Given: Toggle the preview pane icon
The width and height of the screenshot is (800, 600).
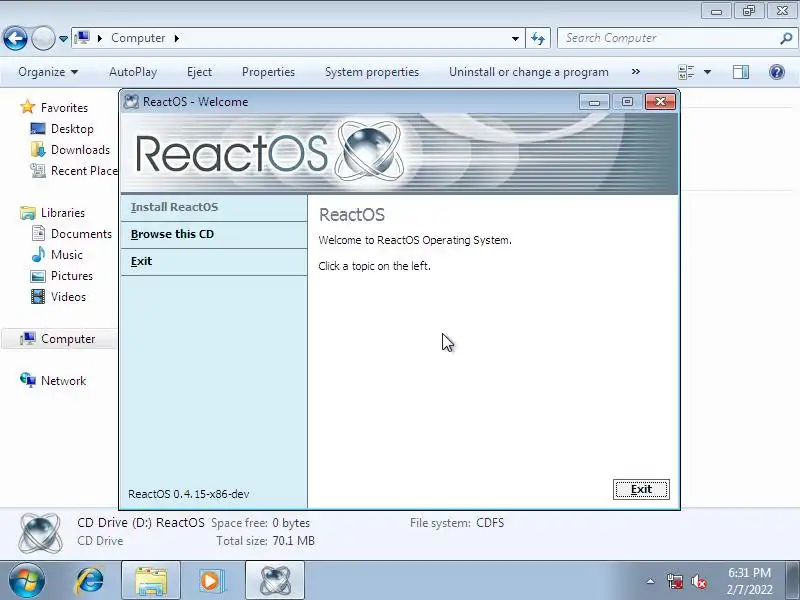Looking at the screenshot, I should (x=741, y=72).
